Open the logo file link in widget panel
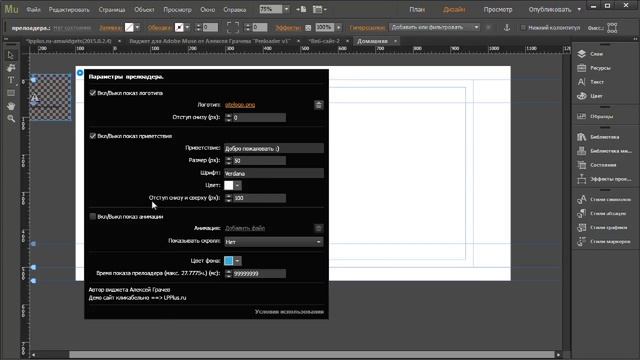Screen dimensions: 640x360 pyautogui.click(x=240, y=105)
